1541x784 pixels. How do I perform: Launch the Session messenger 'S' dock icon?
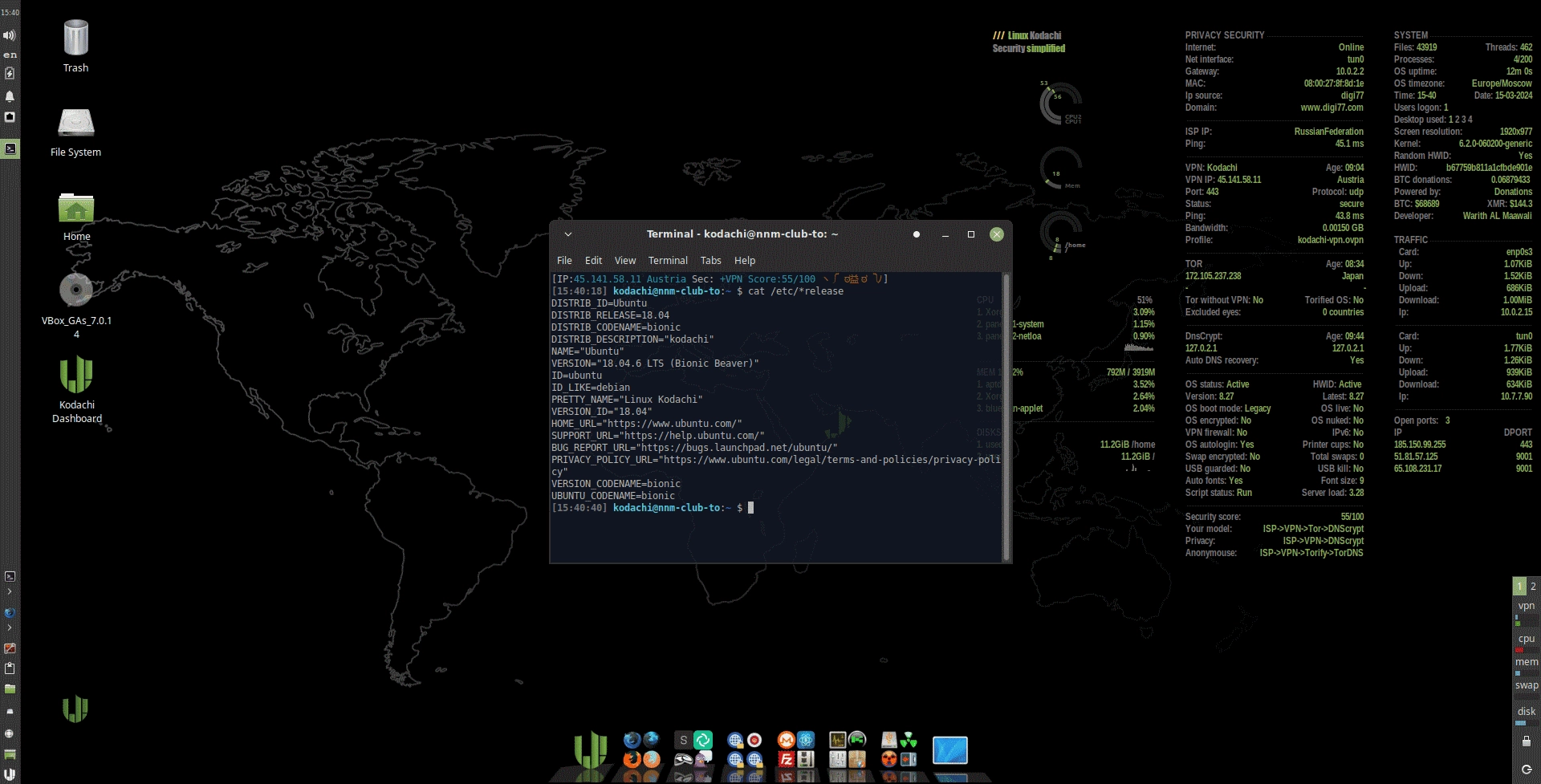pos(683,740)
